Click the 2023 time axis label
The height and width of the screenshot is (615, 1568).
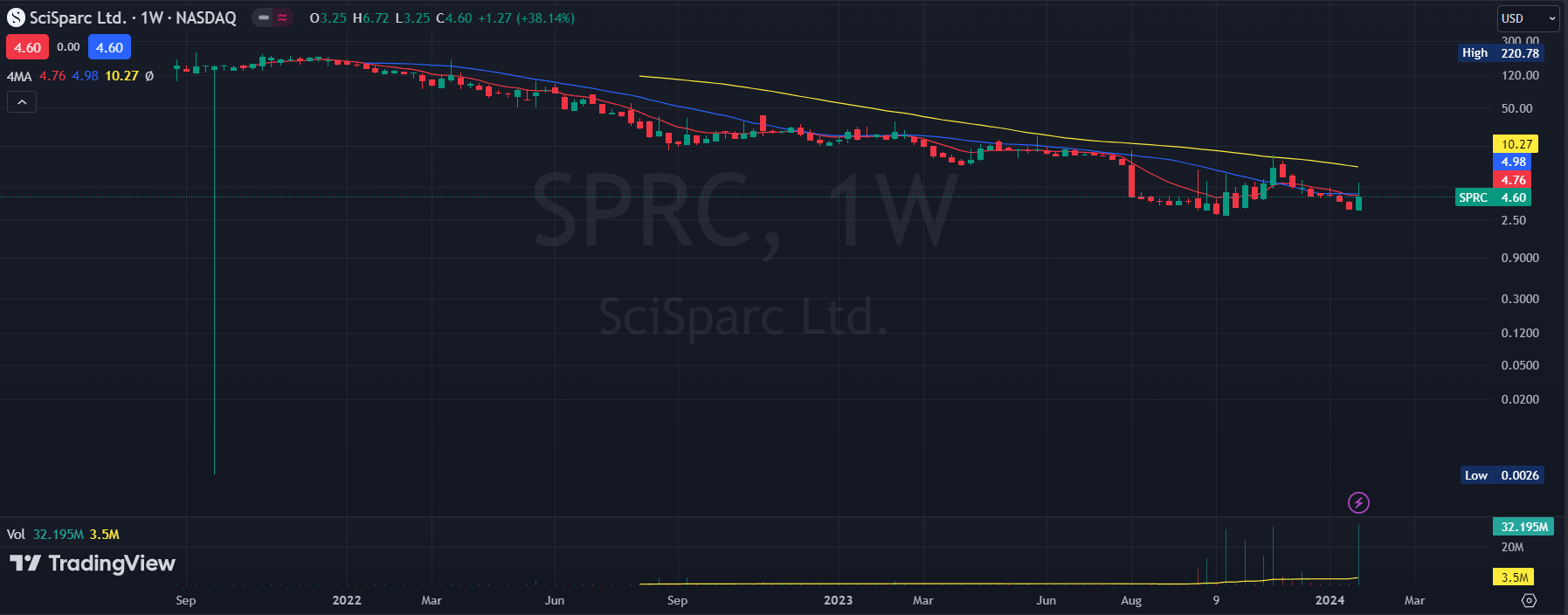point(838,600)
